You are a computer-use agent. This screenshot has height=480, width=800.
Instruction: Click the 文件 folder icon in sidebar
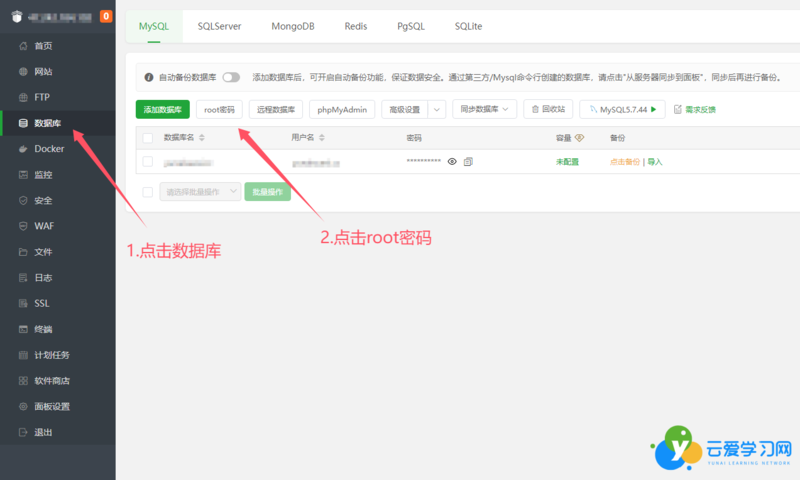point(23,252)
